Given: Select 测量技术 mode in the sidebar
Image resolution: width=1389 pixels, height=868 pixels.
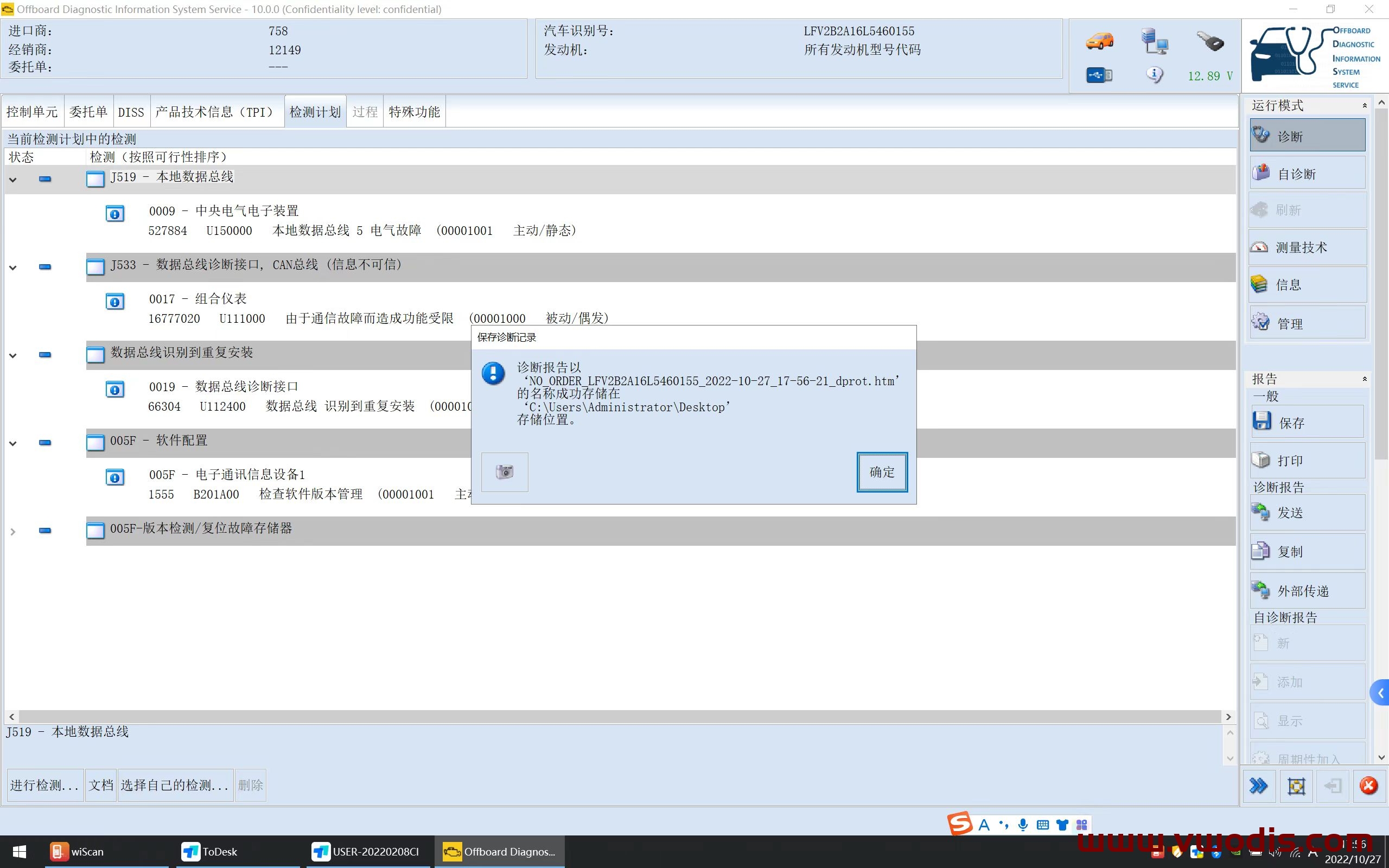Looking at the screenshot, I should tap(1307, 247).
